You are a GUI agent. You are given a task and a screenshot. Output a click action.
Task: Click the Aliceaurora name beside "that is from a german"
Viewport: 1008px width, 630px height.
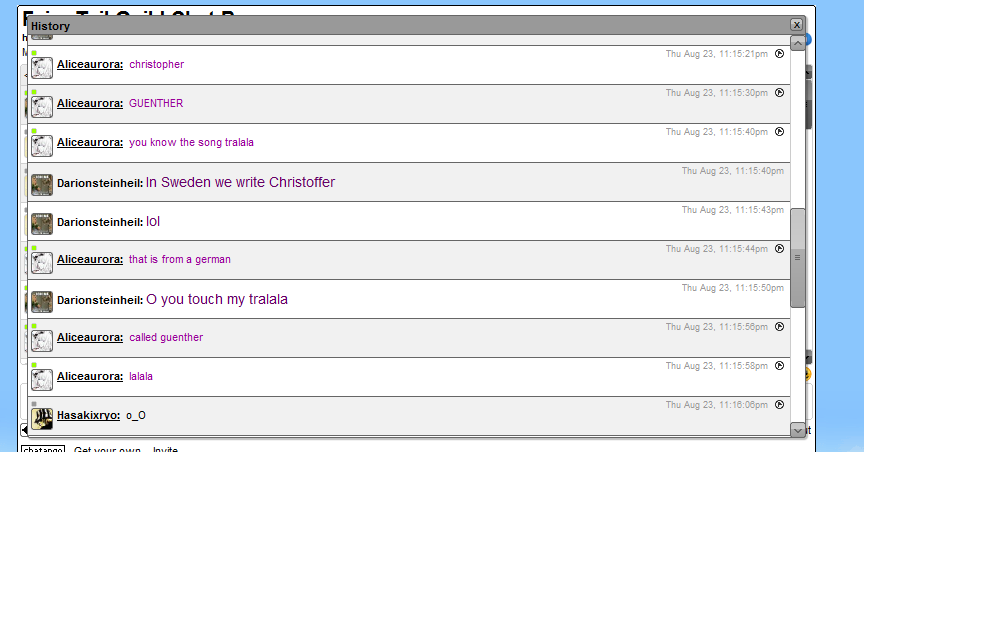90,259
